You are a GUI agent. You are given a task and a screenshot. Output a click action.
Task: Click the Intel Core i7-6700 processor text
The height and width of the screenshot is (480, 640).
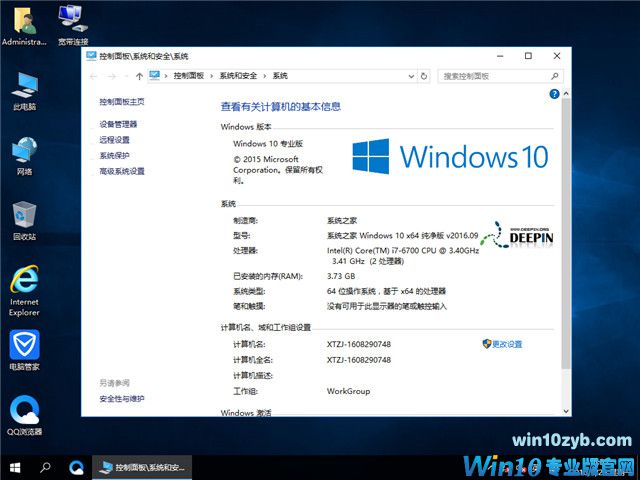tap(403, 256)
